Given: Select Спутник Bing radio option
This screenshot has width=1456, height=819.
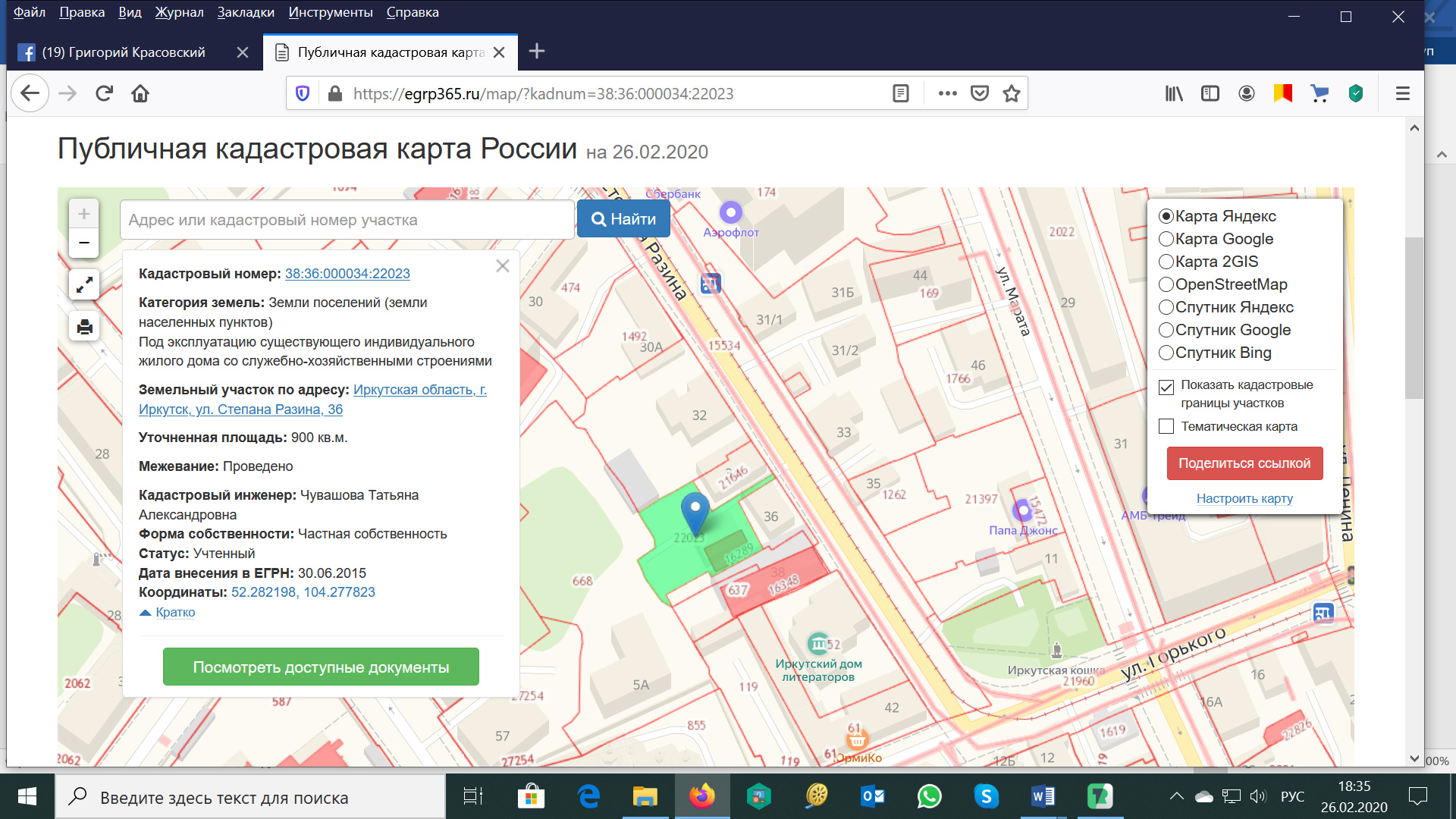Looking at the screenshot, I should pos(1166,353).
